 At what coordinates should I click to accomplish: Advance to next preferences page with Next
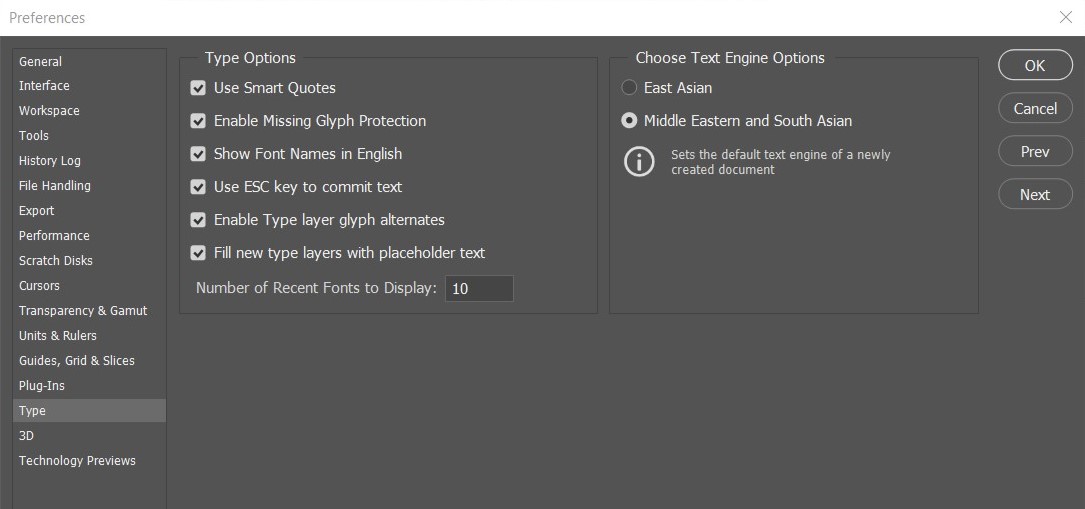[x=1035, y=195]
